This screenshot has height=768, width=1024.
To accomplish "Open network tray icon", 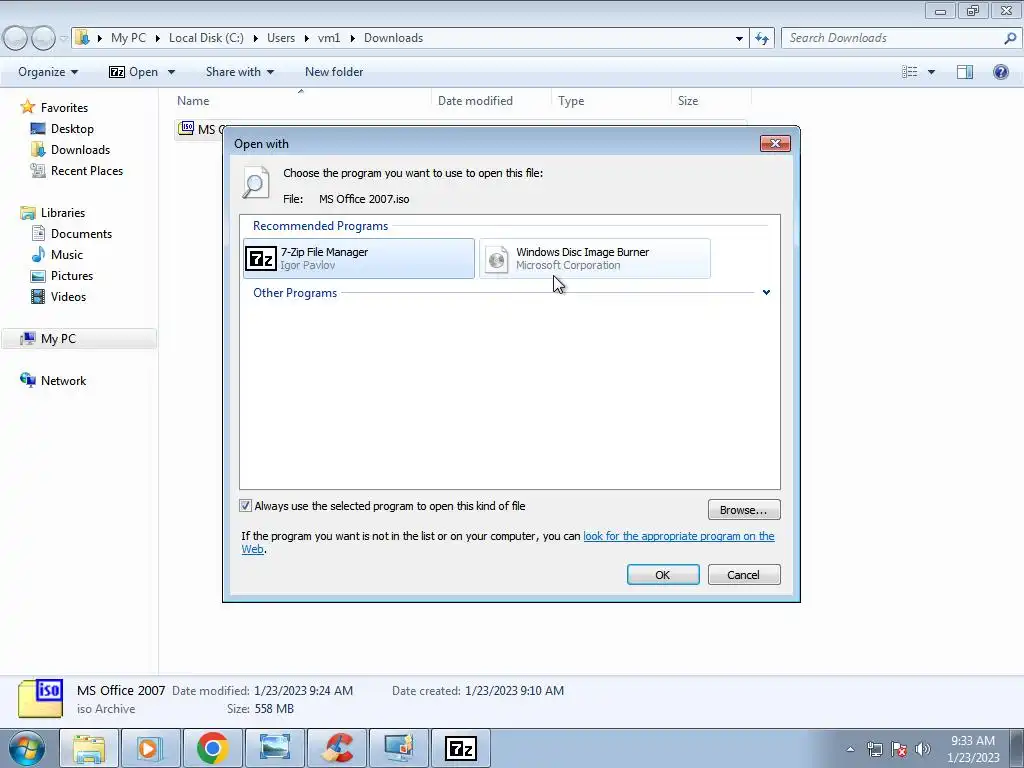I will (874, 749).
